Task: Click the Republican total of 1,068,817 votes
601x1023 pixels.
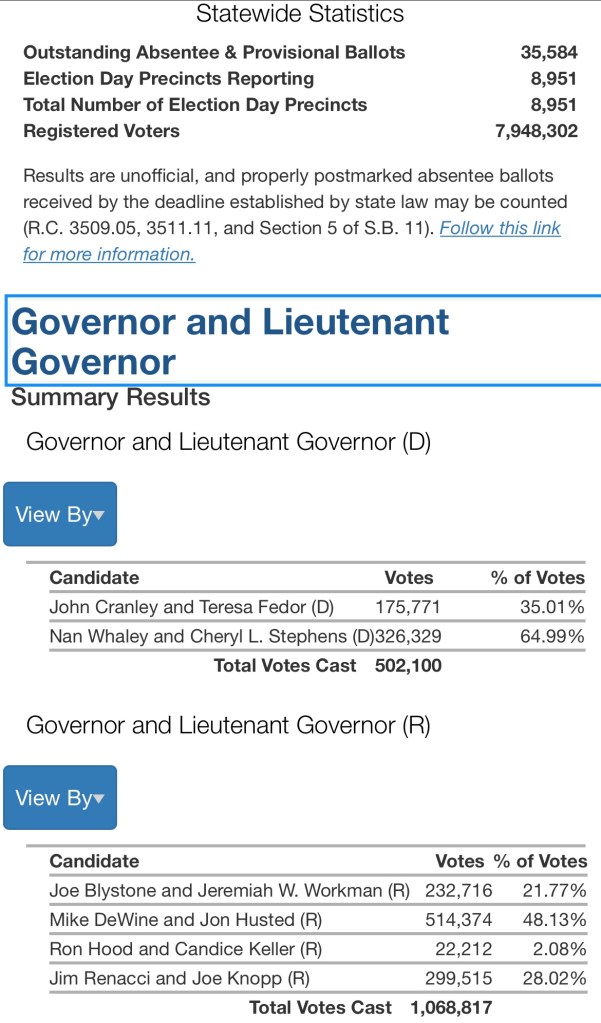Action: point(450,1007)
